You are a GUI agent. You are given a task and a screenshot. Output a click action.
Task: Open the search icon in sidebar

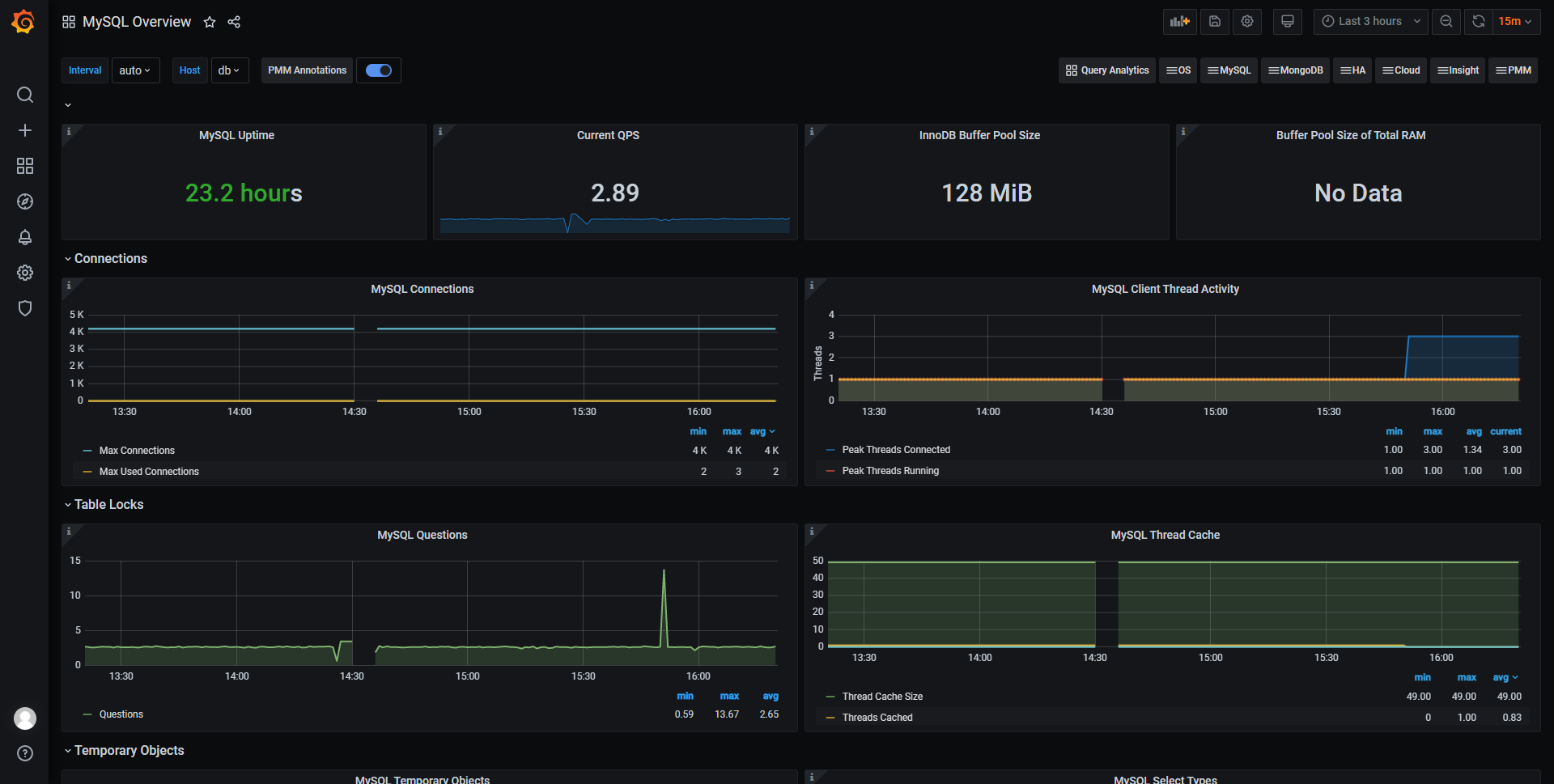tap(25, 95)
